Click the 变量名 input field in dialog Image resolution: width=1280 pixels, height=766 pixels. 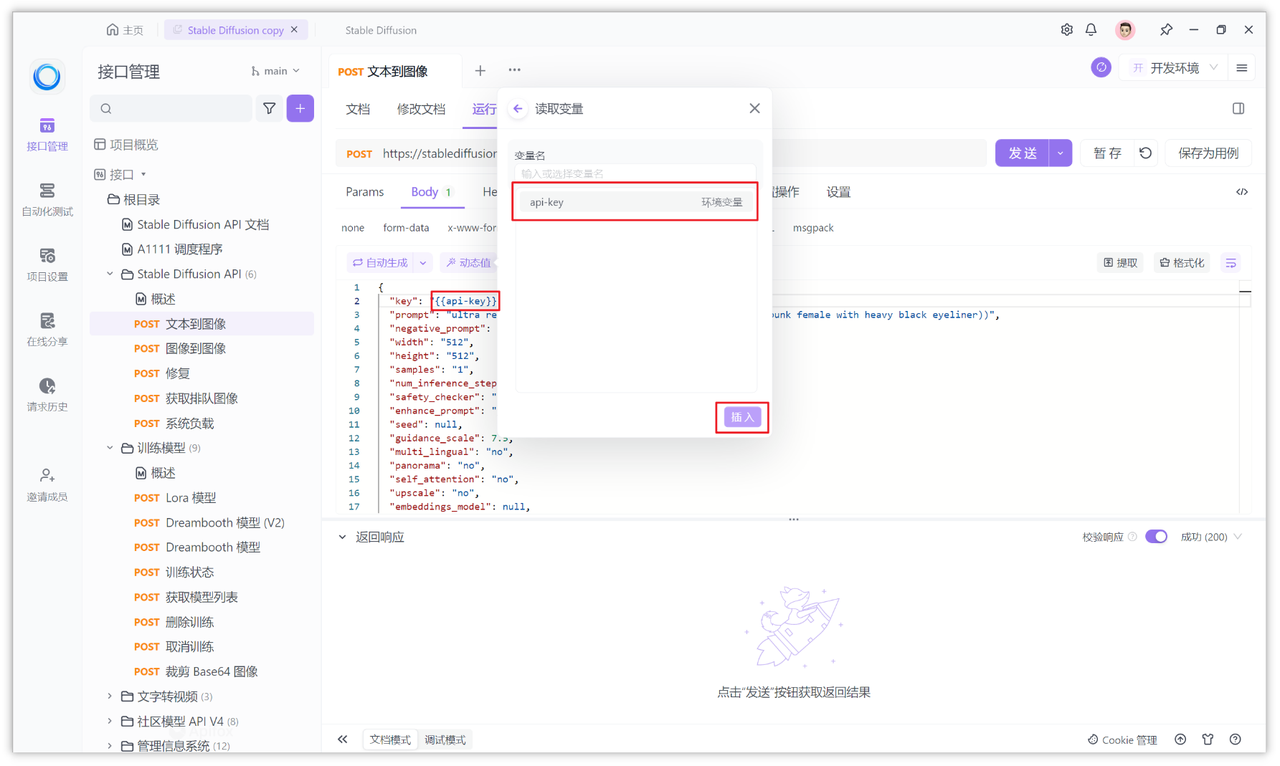[635, 173]
